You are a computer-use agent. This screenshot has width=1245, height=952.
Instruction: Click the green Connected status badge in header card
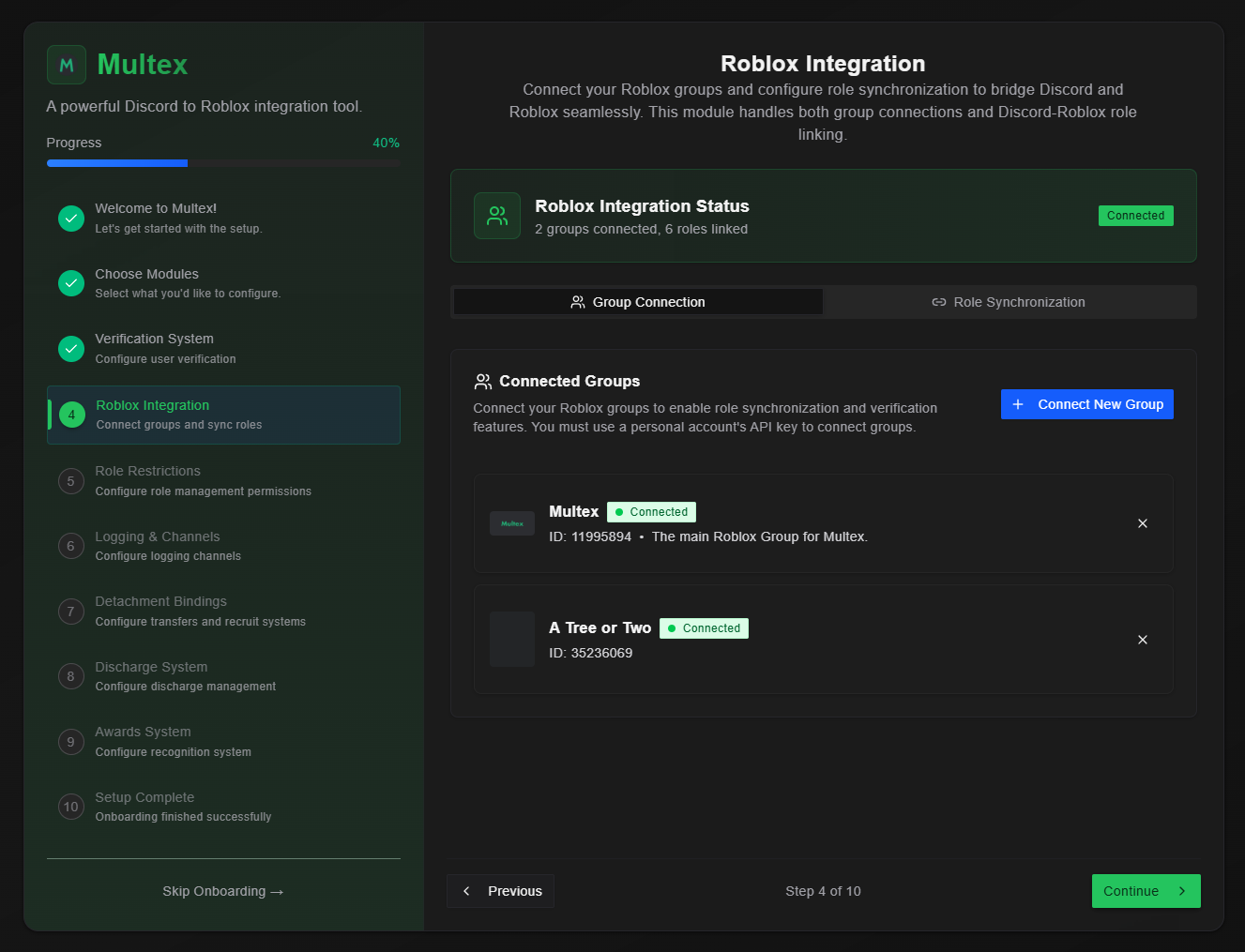1135,216
